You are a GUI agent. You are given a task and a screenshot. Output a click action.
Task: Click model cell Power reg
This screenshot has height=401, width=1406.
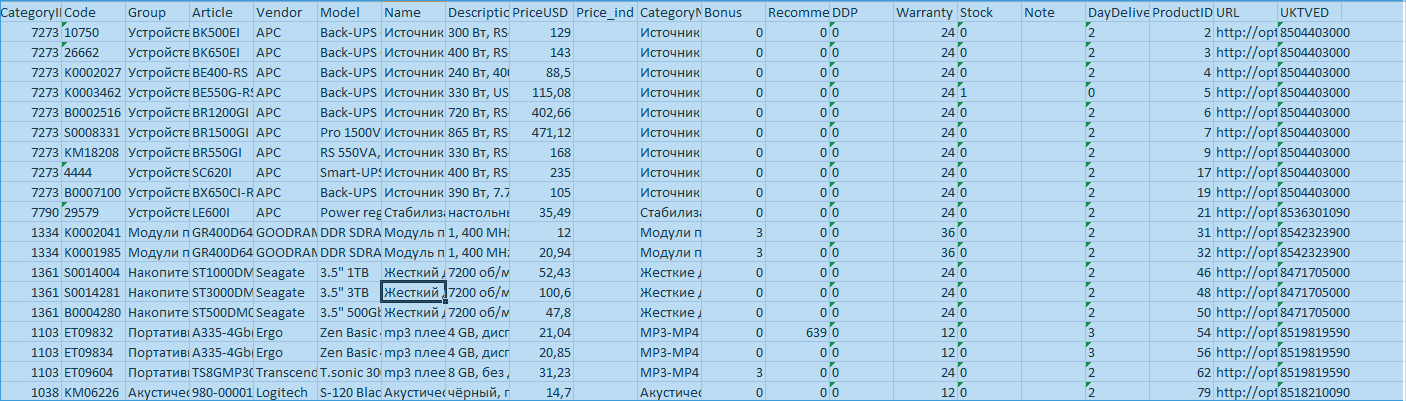pyautogui.click(x=350, y=213)
